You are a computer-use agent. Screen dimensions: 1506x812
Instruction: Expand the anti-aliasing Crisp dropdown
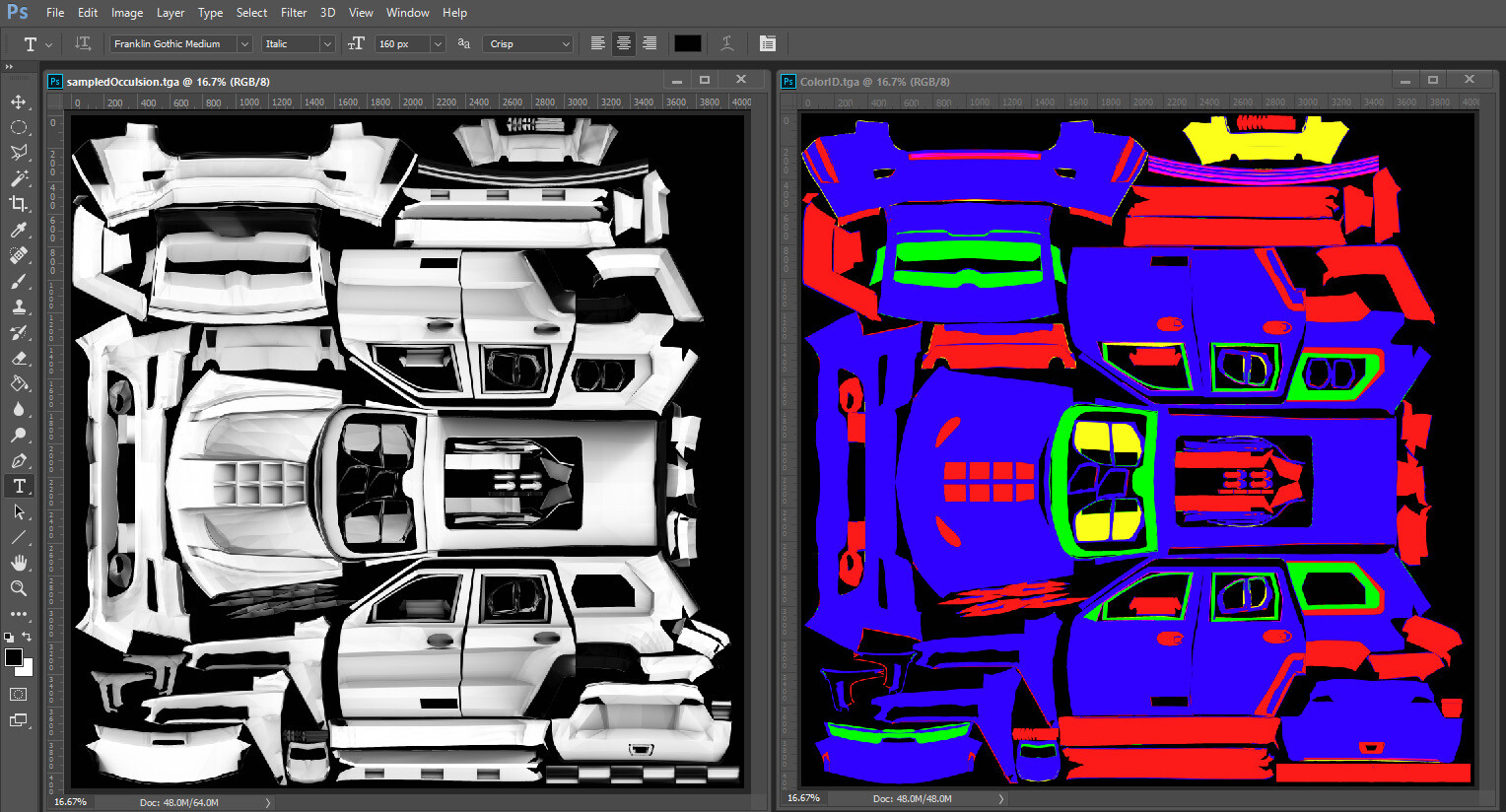pos(565,43)
